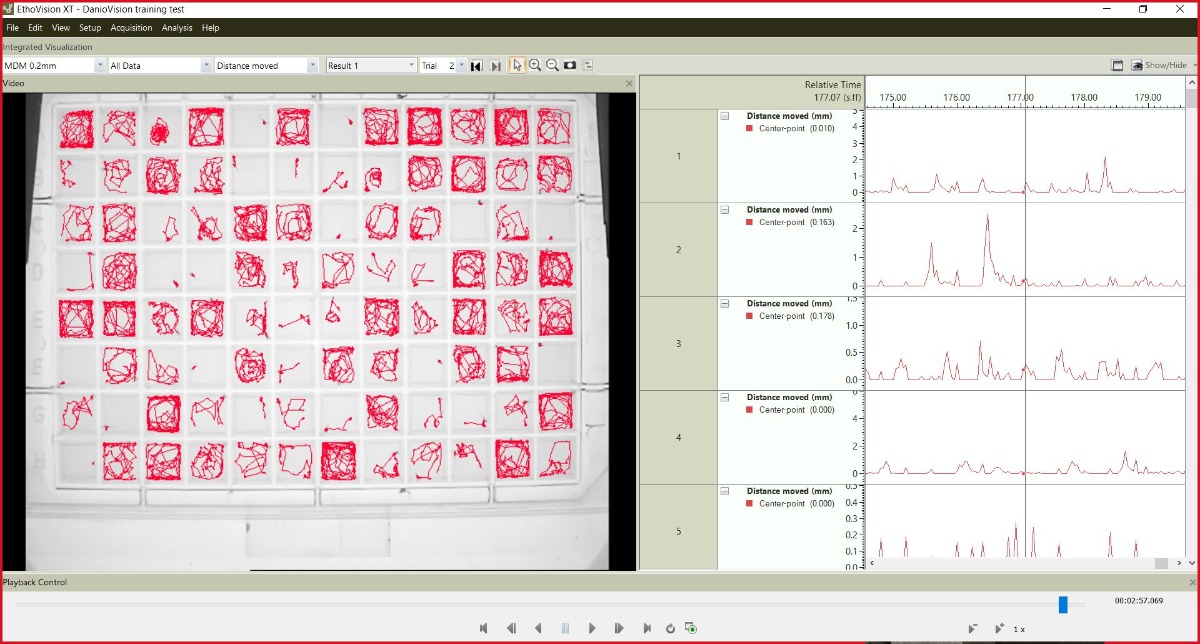Click the zoom out magnifier icon

point(552,65)
